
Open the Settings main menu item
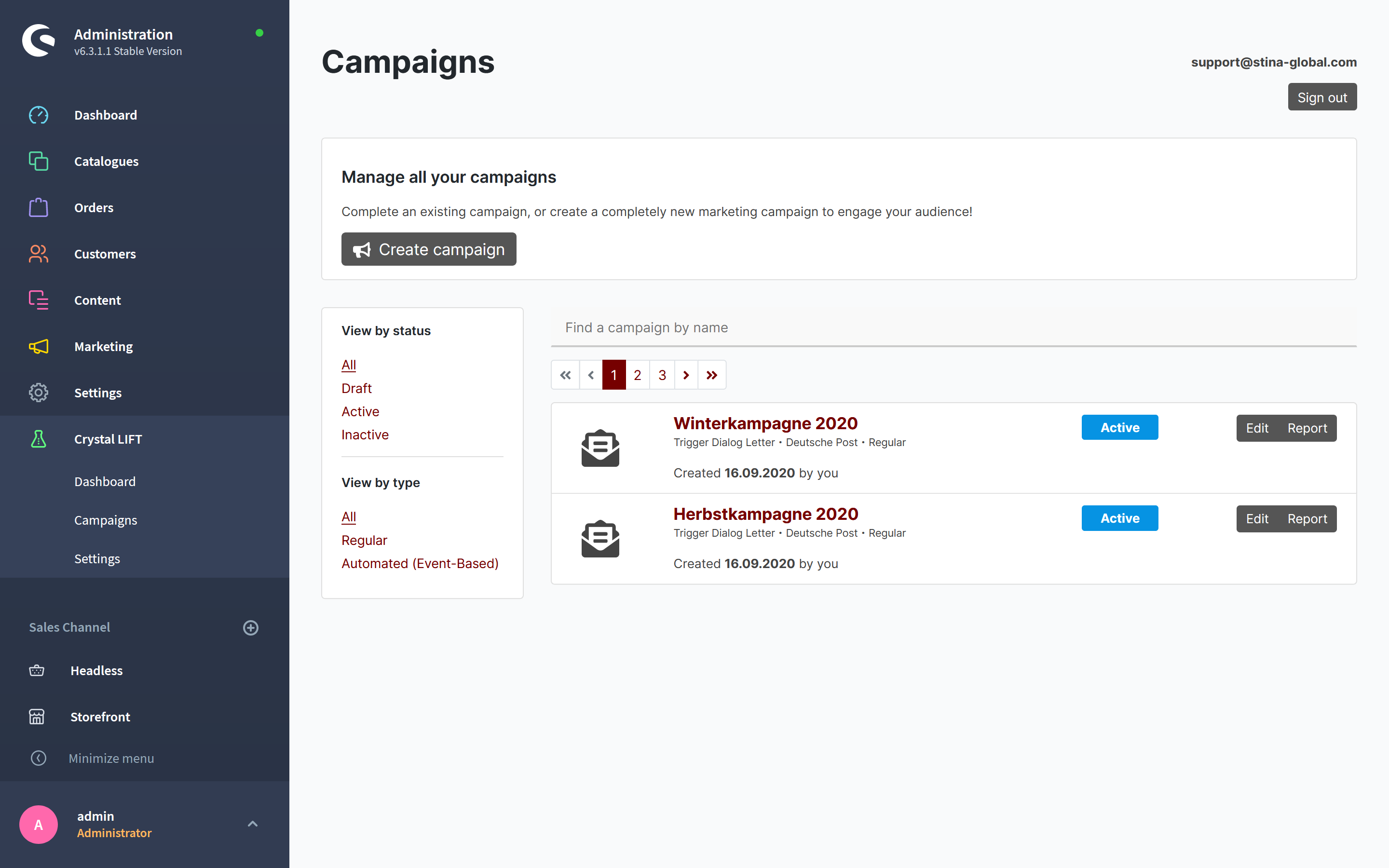click(x=97, y=393)
